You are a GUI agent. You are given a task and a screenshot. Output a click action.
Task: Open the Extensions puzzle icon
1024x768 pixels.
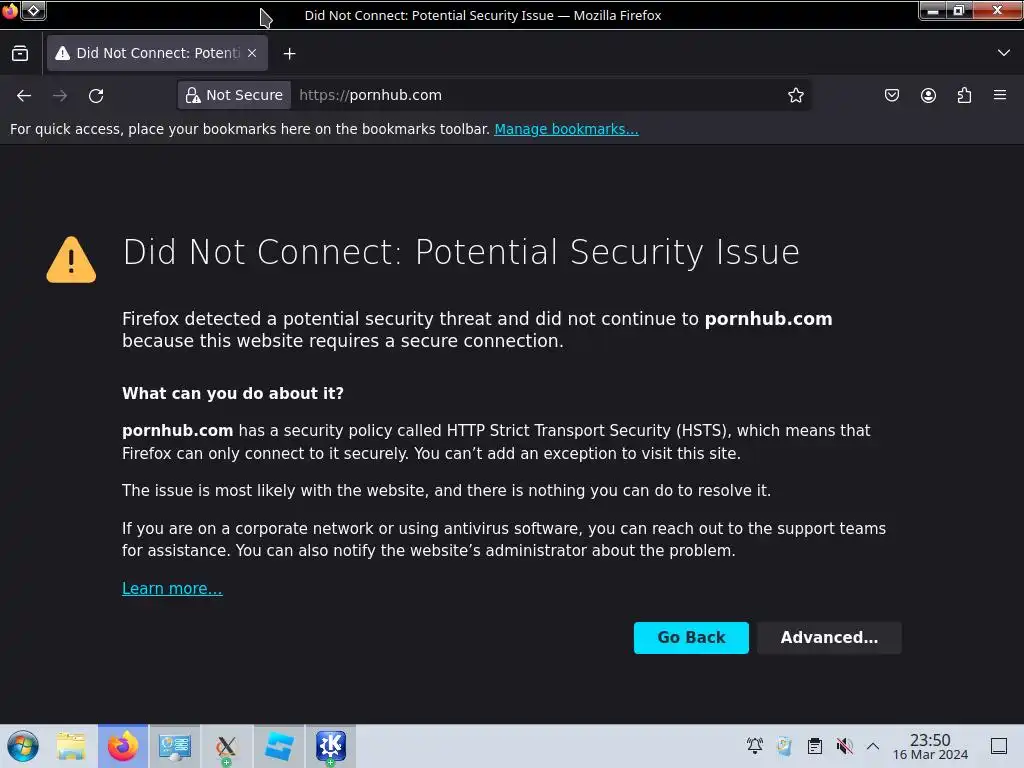pos(964,95)
